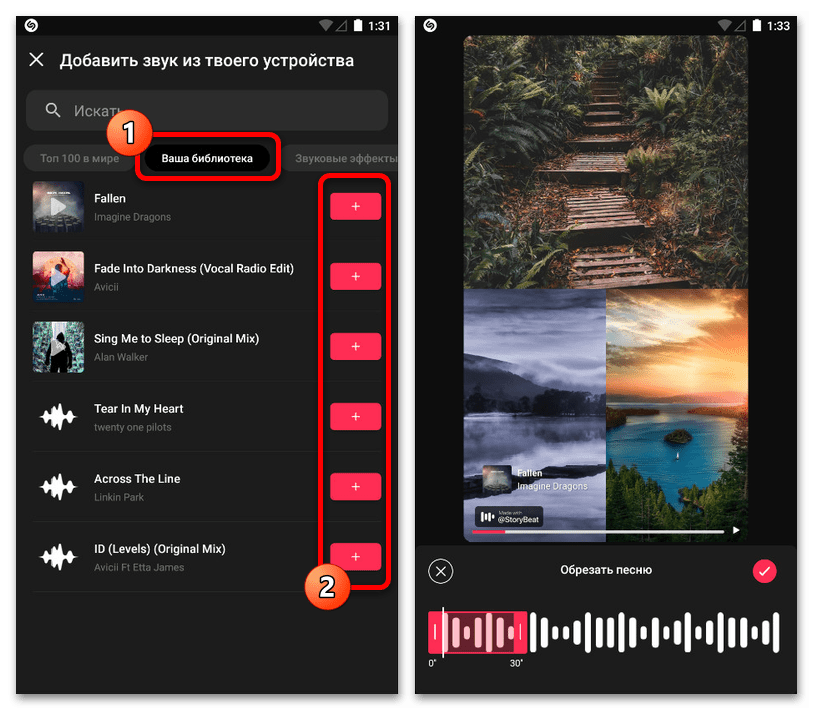The image size is (813, 710).
Task: Add the Fallen track with plus button
Action: point(356,206)
